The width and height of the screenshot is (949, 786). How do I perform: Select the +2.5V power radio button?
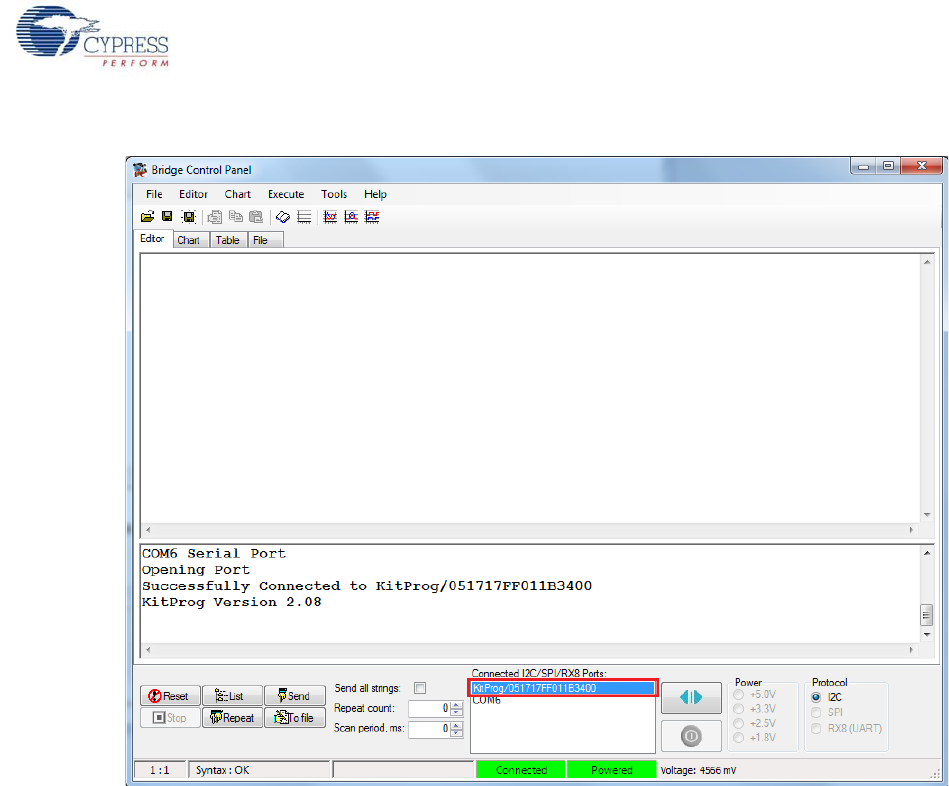tap(738, 724)
